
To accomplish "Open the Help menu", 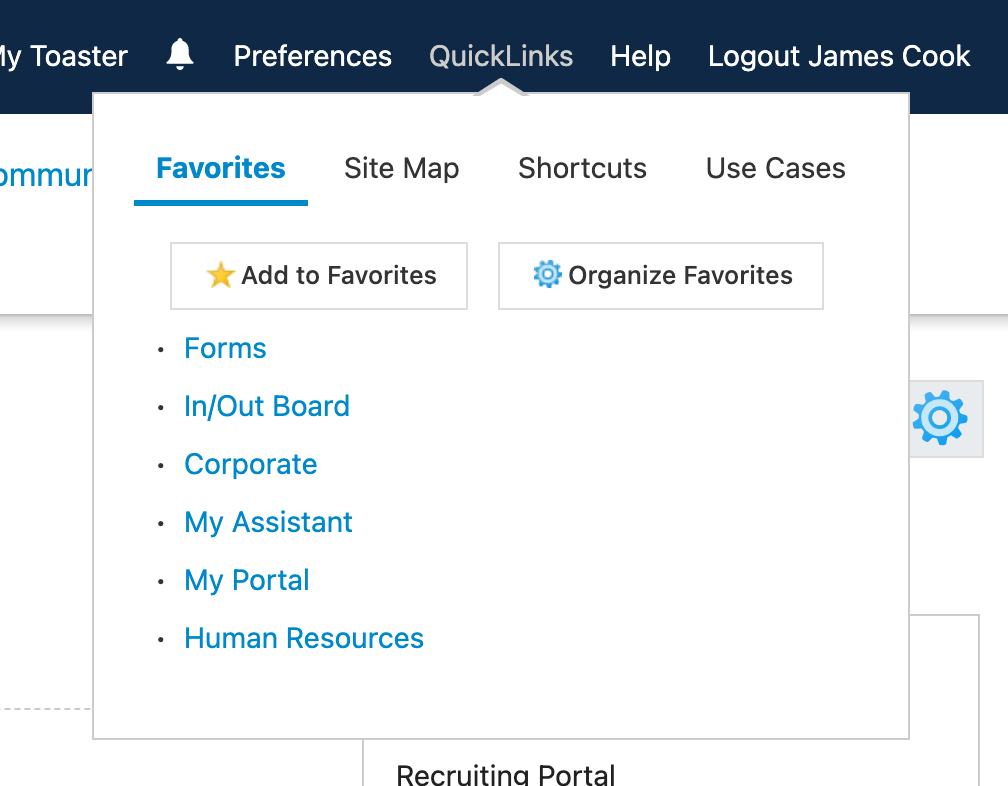I will click(640, 56).
